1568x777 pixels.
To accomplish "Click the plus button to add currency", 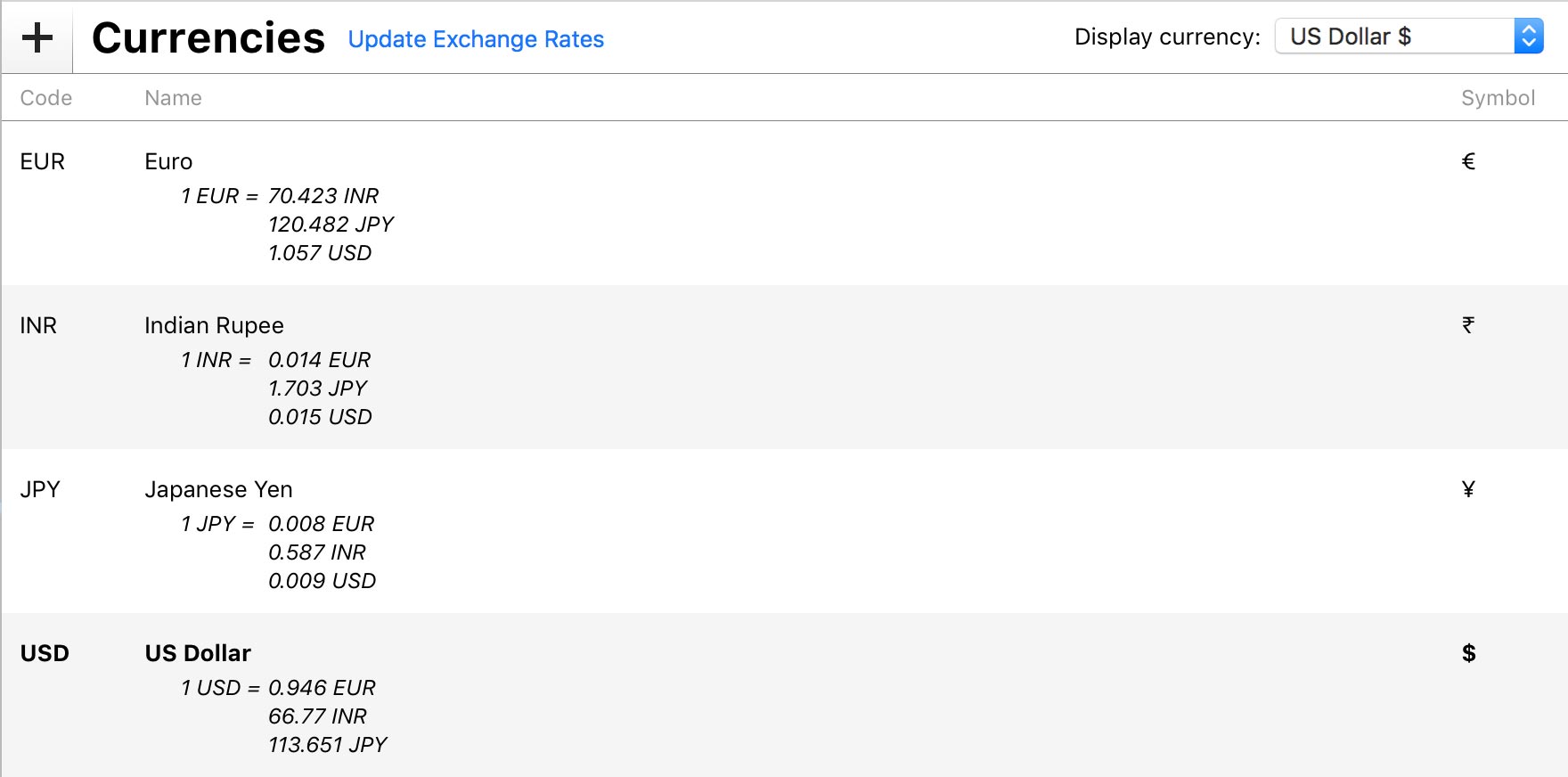I will (x=37, y=37).
